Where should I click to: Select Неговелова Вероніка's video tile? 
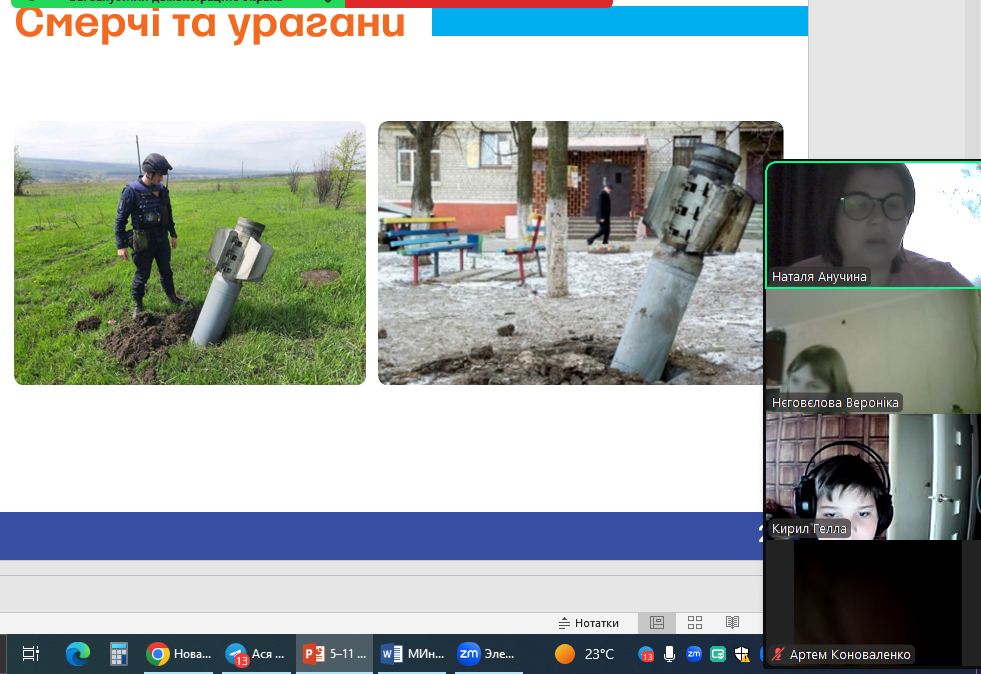point(872,350)
